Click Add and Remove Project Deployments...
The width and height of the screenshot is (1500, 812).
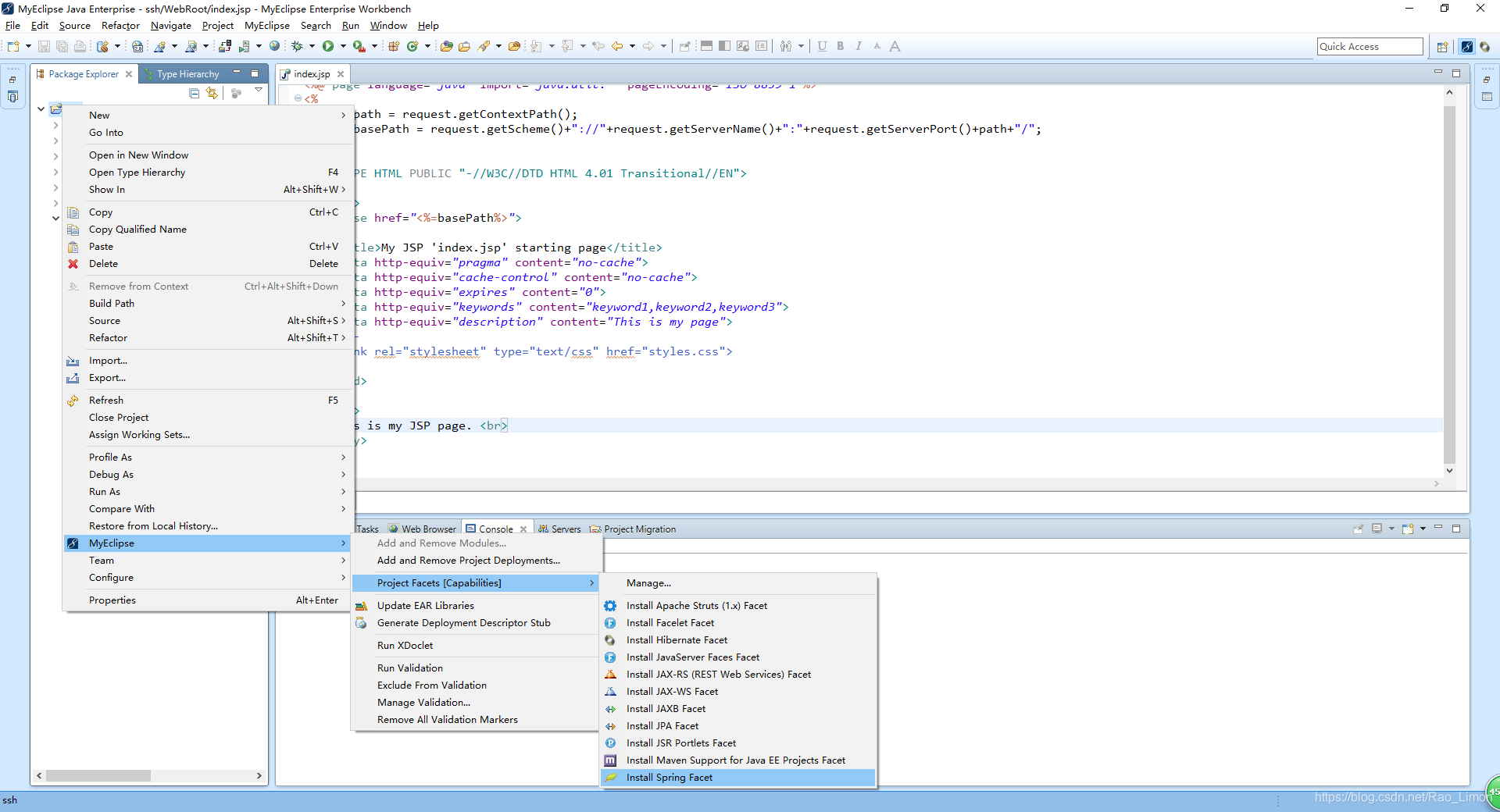[x=477, y=560]
